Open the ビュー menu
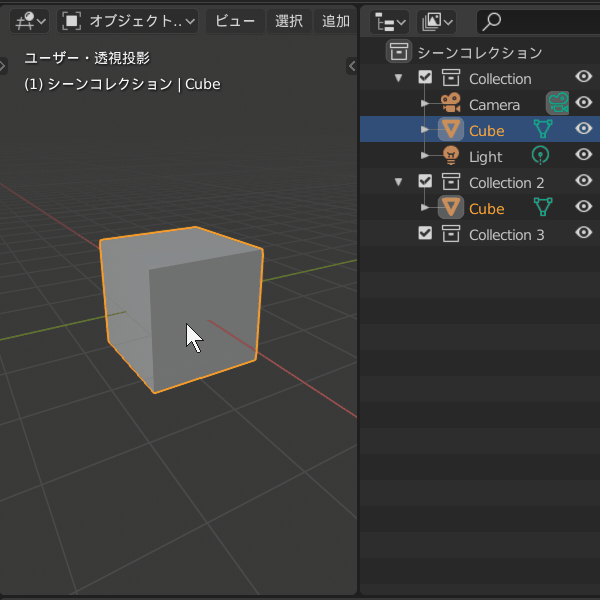Screen dimensions: 600x600 coord(235,21)
